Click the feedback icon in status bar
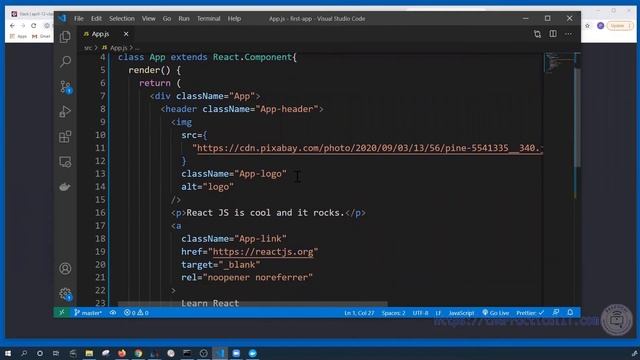The width and height of the screenshot is (640, 360). coord(556,313)
